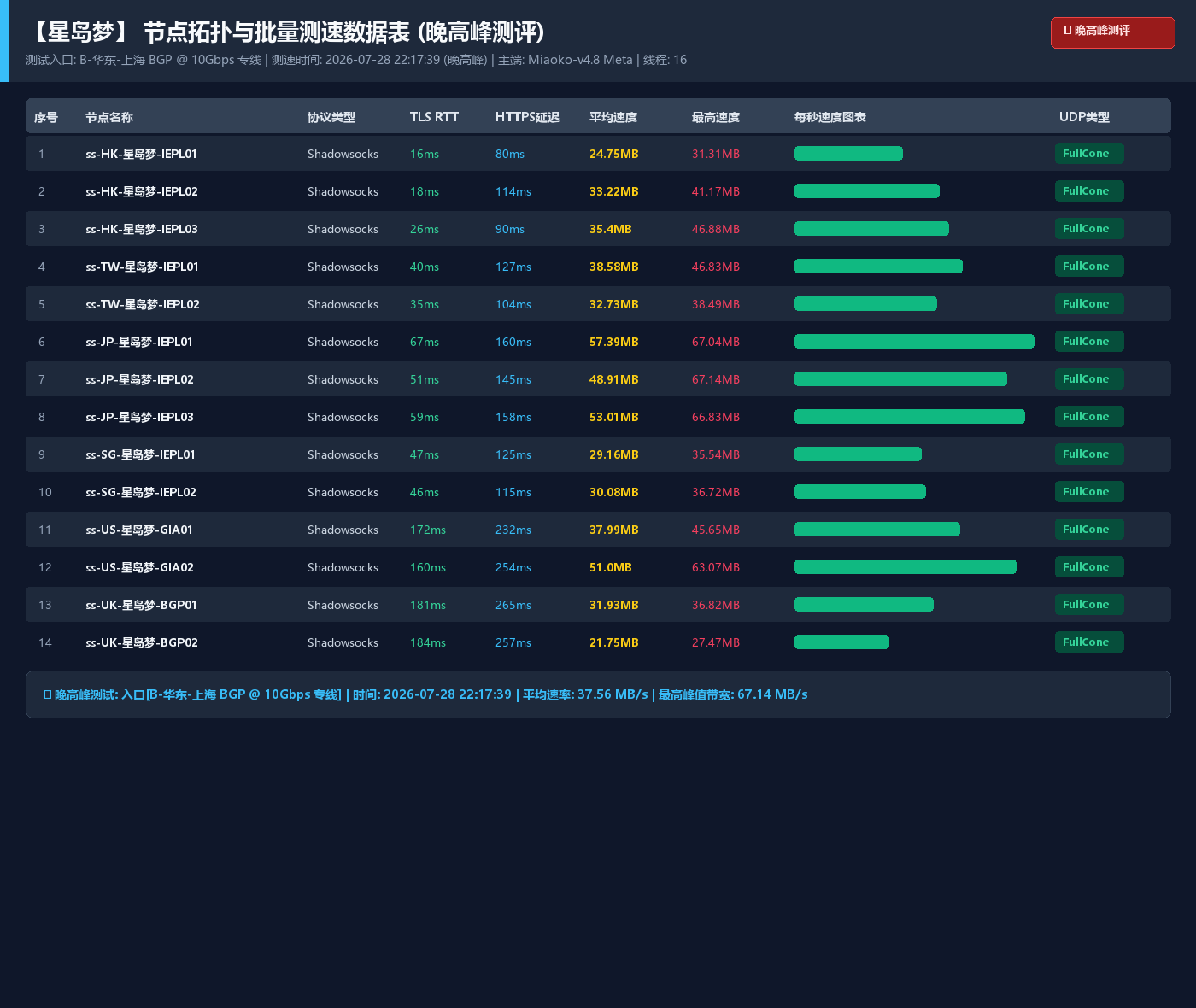
Task: Select the HTTPS延迟 column header
Action: (527, 117)
